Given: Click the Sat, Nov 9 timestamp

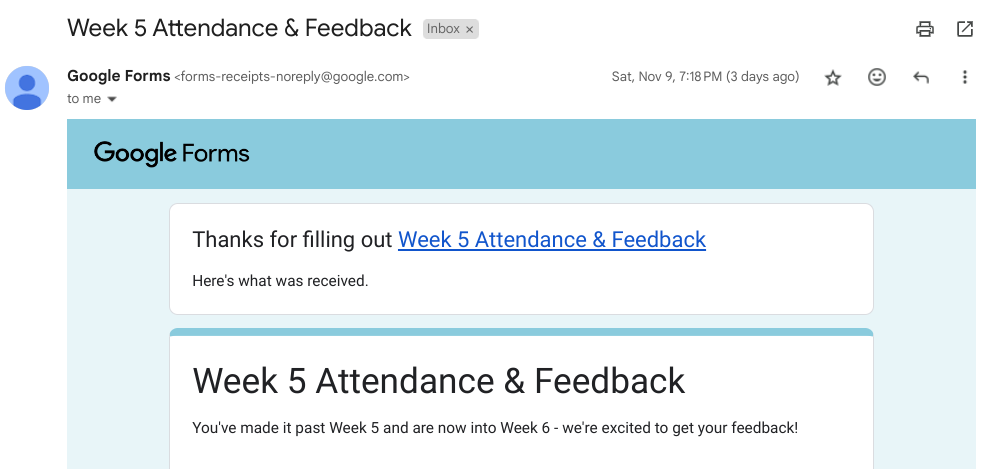Looking at the screenshot, I should 705,77.
